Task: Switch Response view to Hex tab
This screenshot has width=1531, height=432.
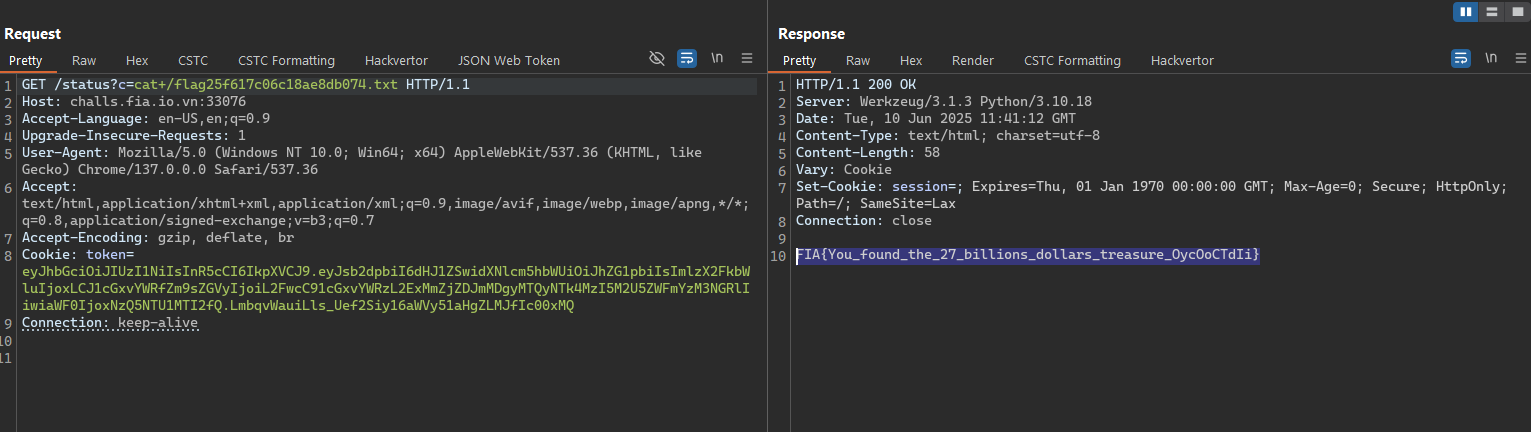Action: pyautogui.click(x=911, y=60)
